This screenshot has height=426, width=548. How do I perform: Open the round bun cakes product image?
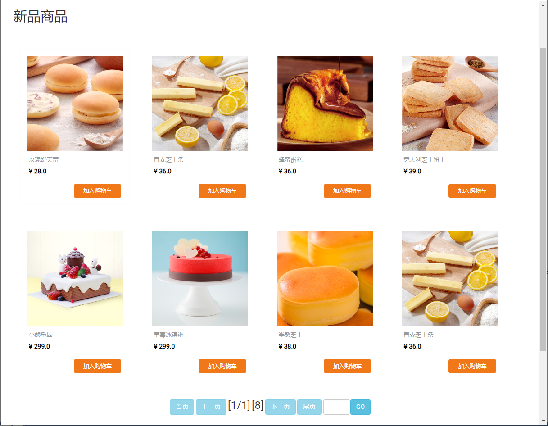75,103
